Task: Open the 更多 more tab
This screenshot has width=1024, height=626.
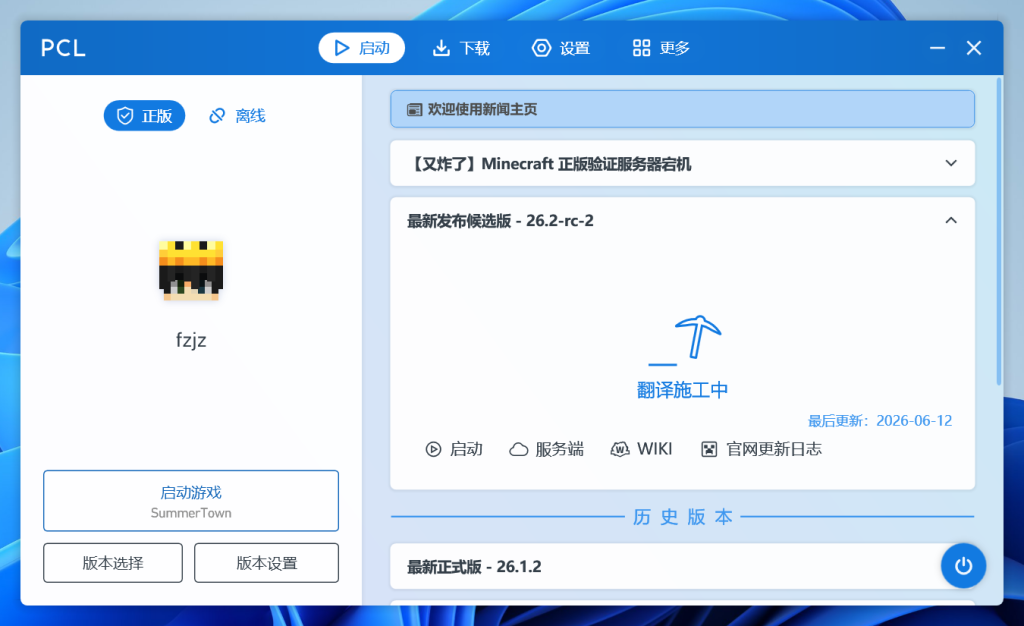Action: (661, 48)
